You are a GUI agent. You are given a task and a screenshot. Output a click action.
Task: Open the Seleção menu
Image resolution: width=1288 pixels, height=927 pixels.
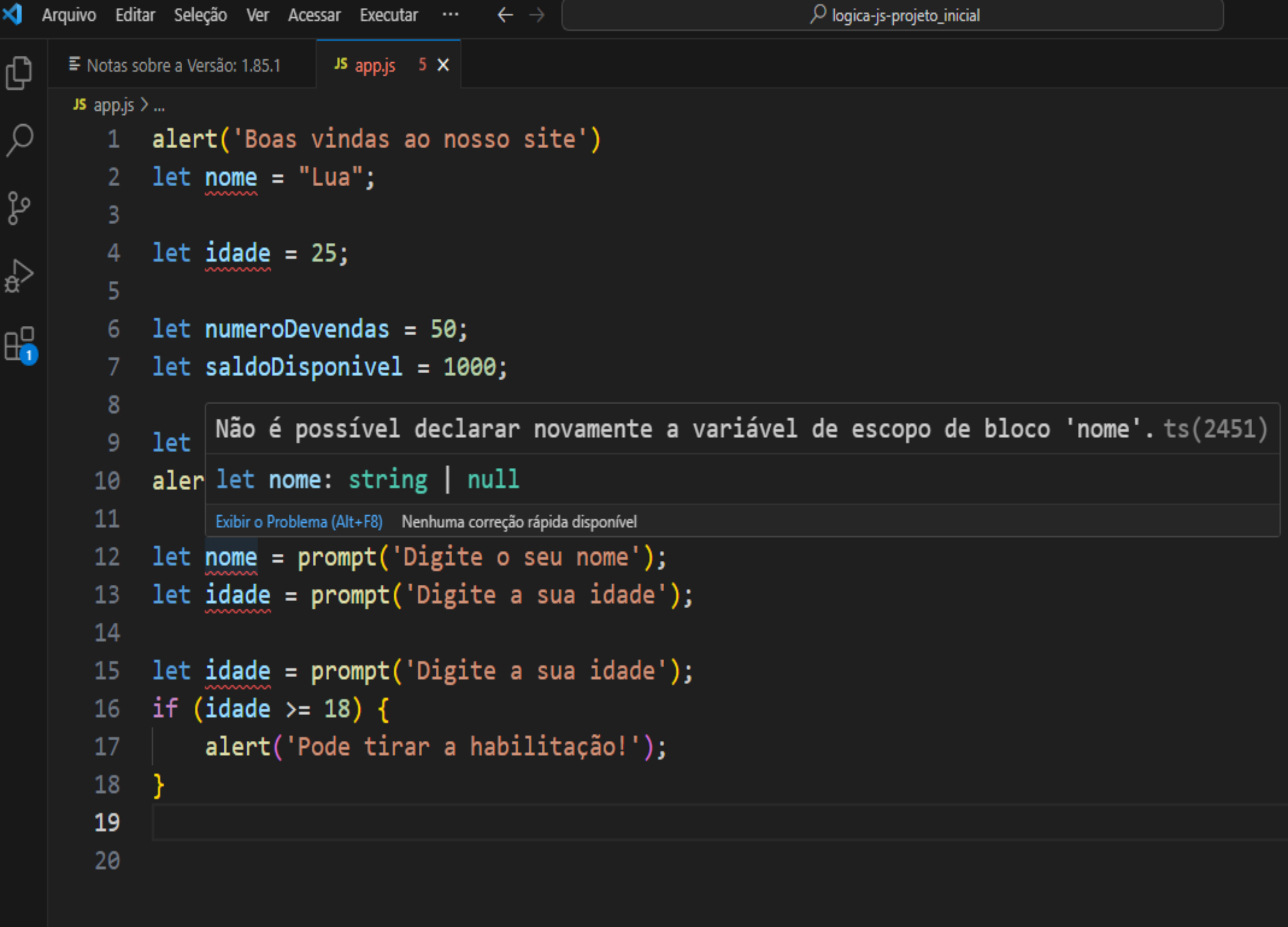tap(200, 15)
